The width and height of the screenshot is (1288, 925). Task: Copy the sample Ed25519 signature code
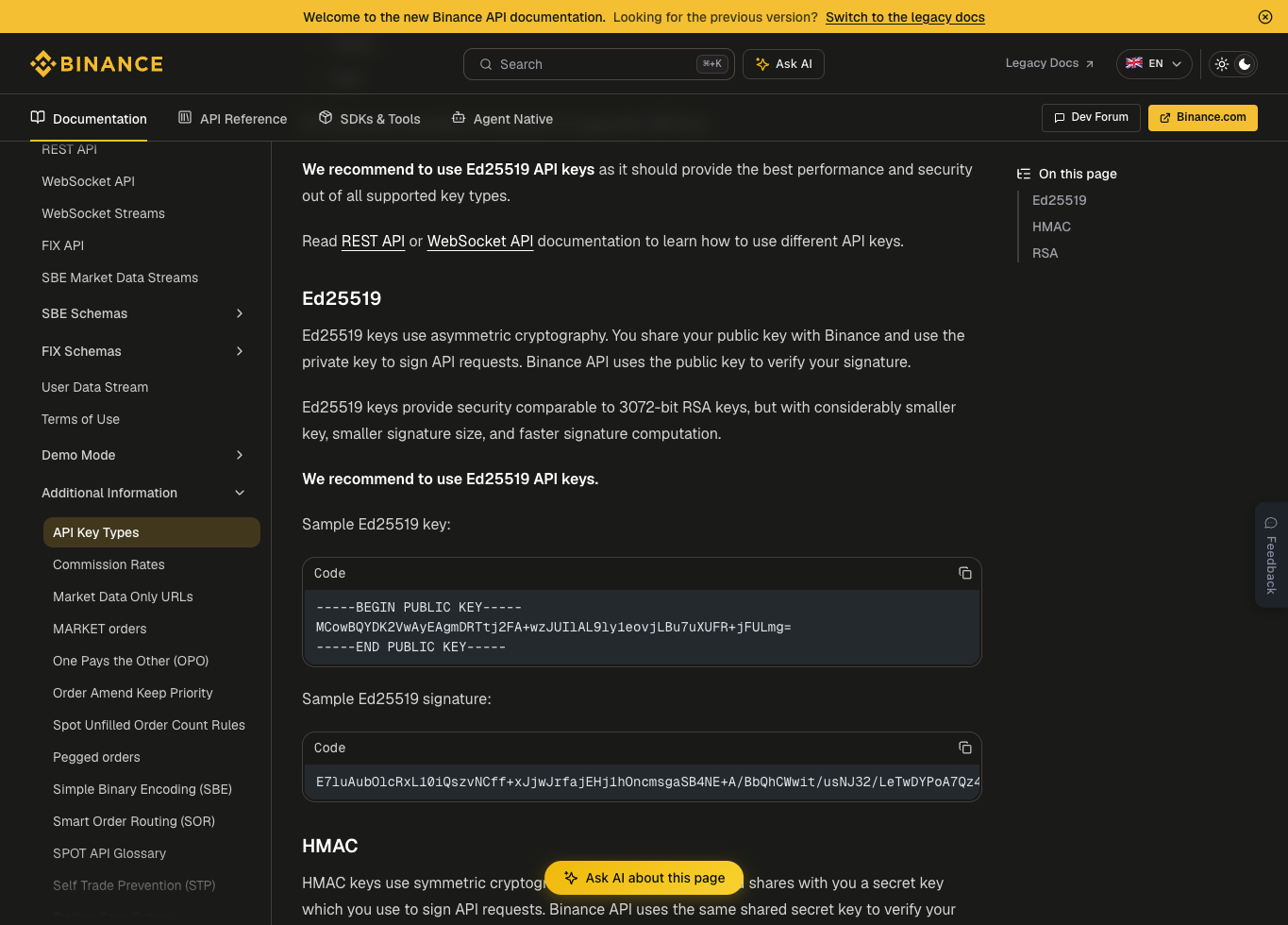point(964,748)
